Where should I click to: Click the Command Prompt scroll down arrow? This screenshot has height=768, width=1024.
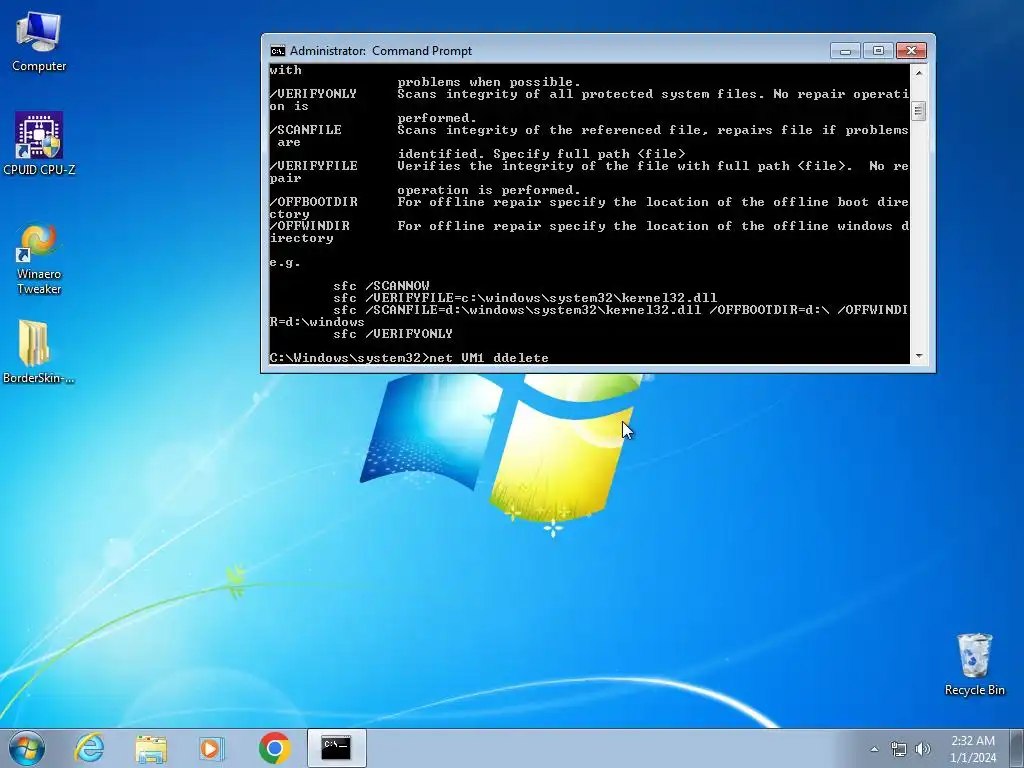pyautogui.click(x=919, y=356)
